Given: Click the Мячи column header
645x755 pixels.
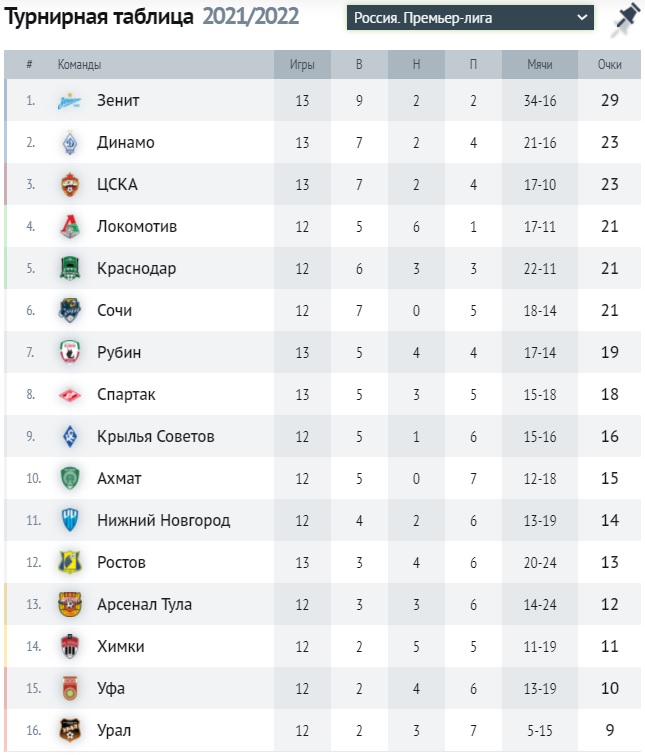Looking at the screenshot, I should click(540, 65).
